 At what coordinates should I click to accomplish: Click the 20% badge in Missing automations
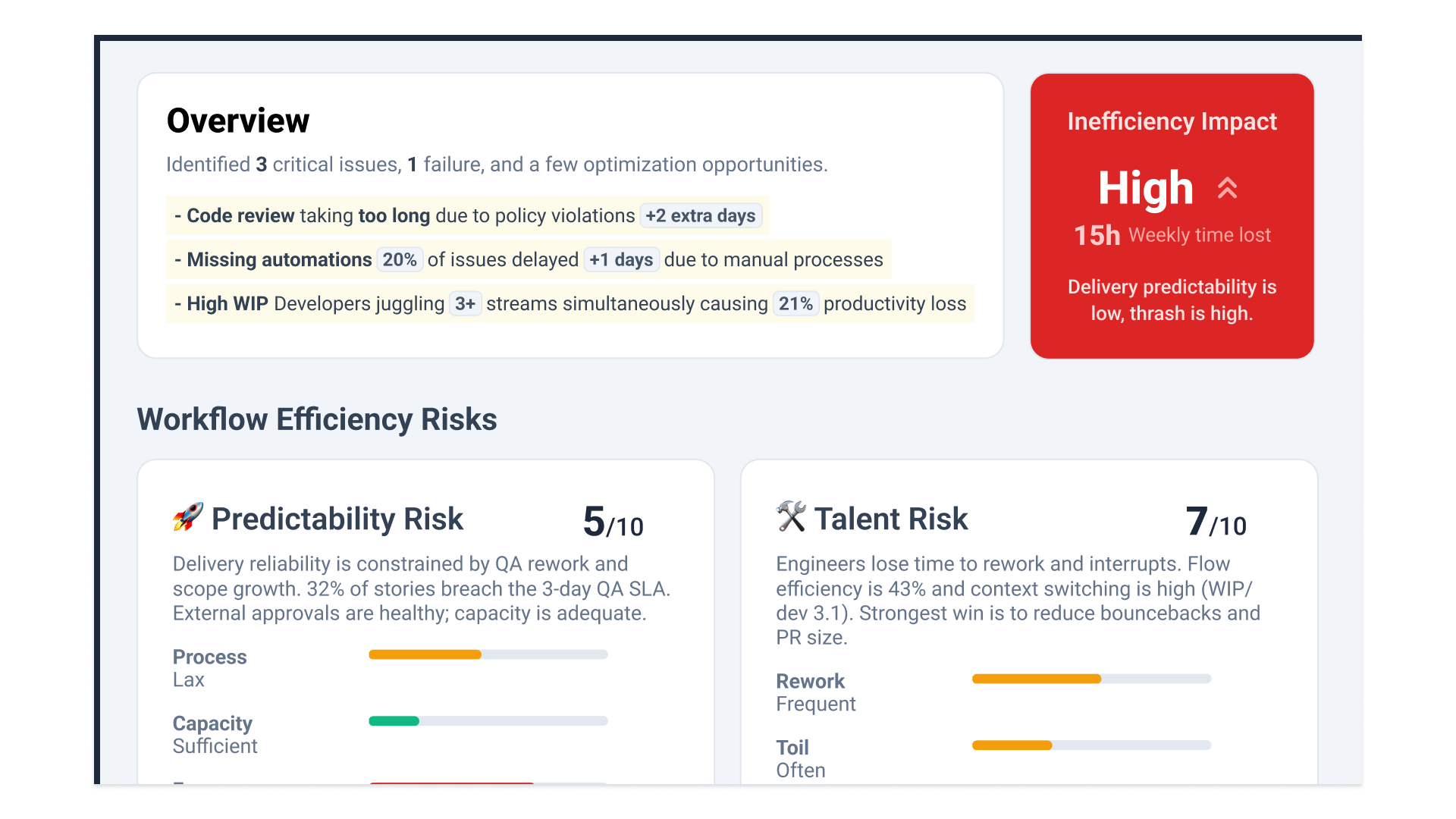pyautogui.click(x=400, y=260)
